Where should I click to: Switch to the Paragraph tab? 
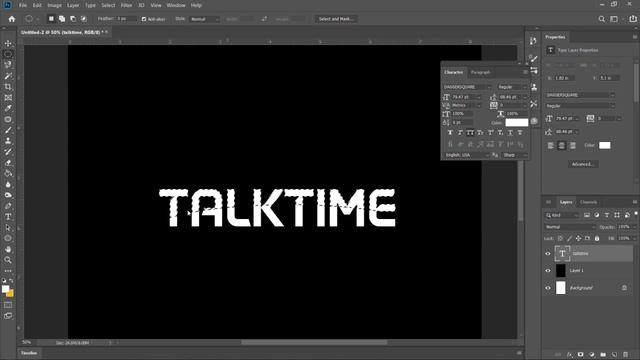coord(480,72)
